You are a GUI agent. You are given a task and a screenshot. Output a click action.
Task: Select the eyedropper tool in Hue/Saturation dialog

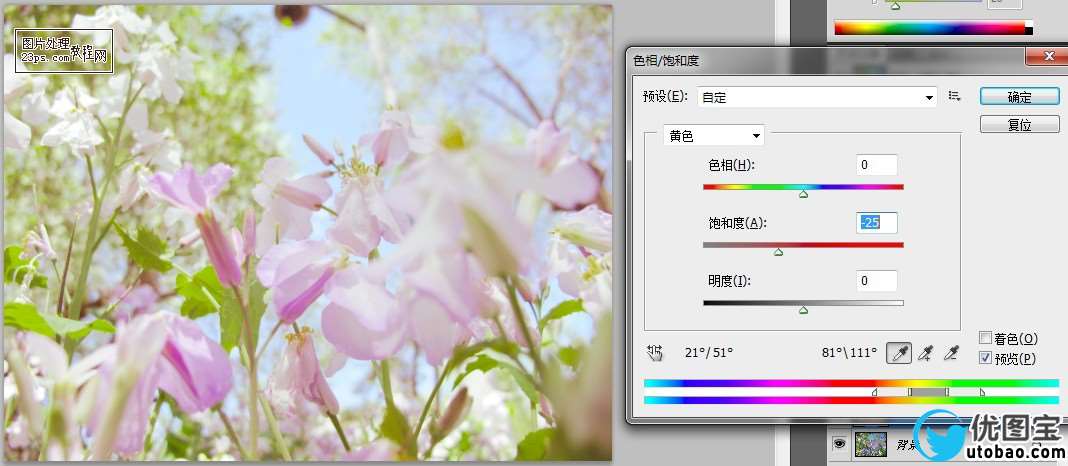900,353
